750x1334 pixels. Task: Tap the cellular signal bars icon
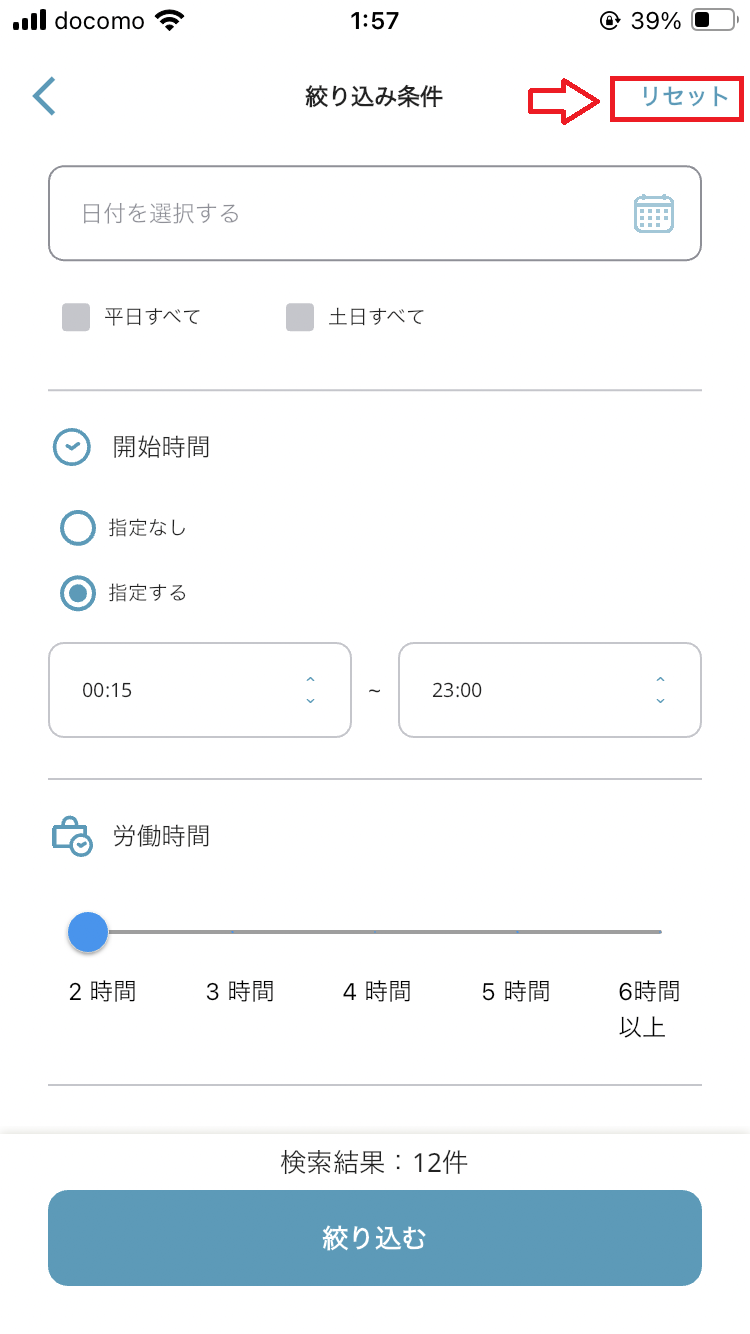(30, 20)
